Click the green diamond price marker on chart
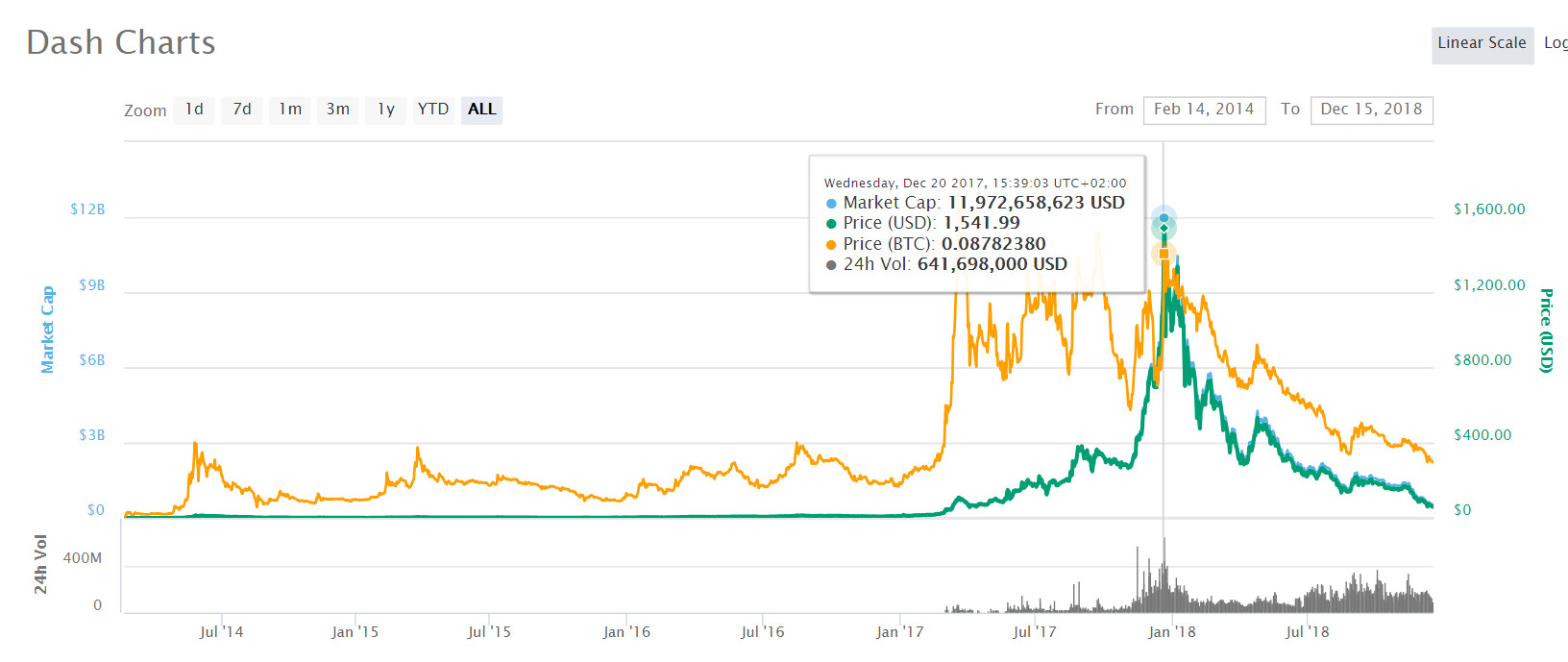The width and height of the screenshot is (1568, 662). pos(1164,229)
